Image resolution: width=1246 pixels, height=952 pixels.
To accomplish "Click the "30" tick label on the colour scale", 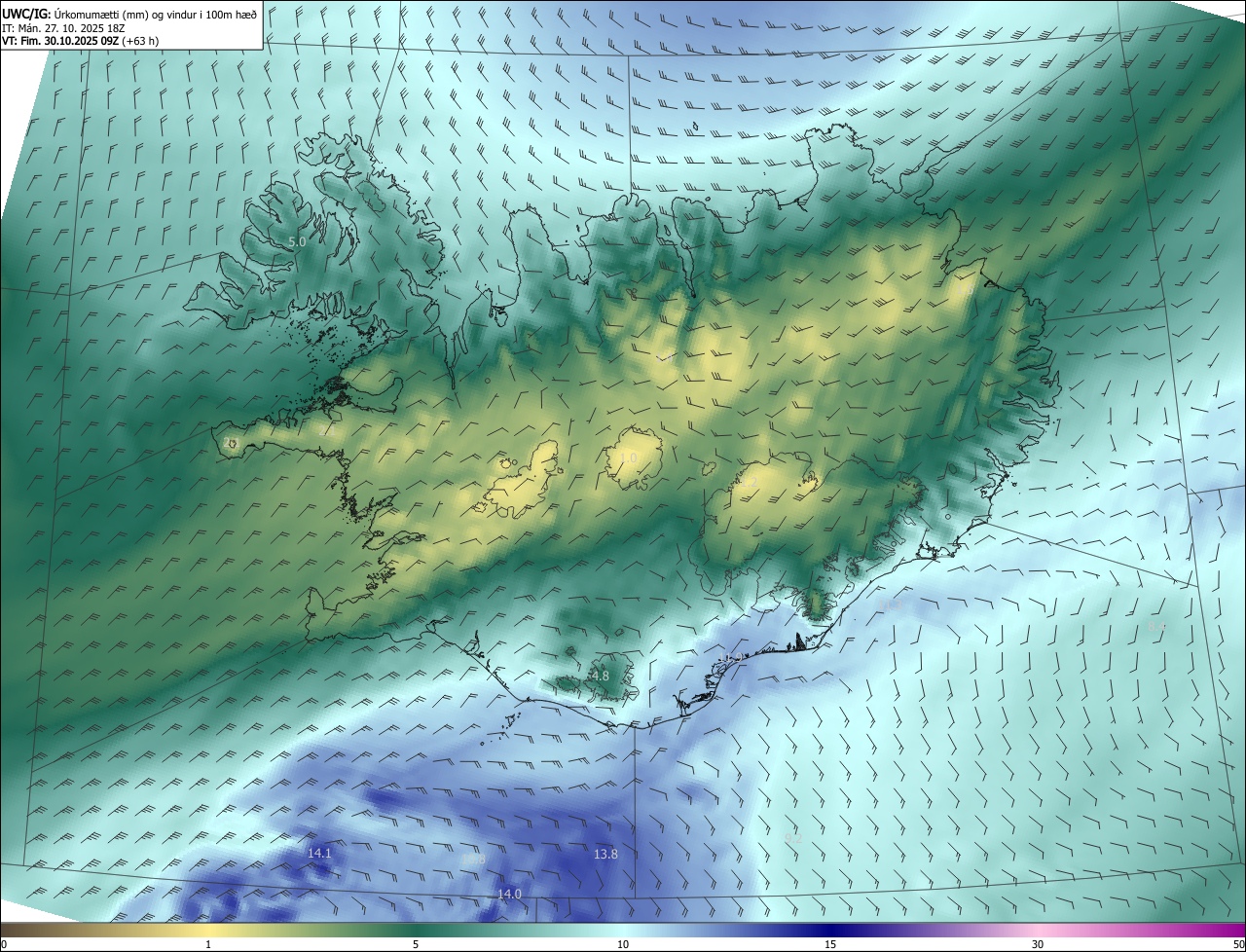I will pos(1038,944).
